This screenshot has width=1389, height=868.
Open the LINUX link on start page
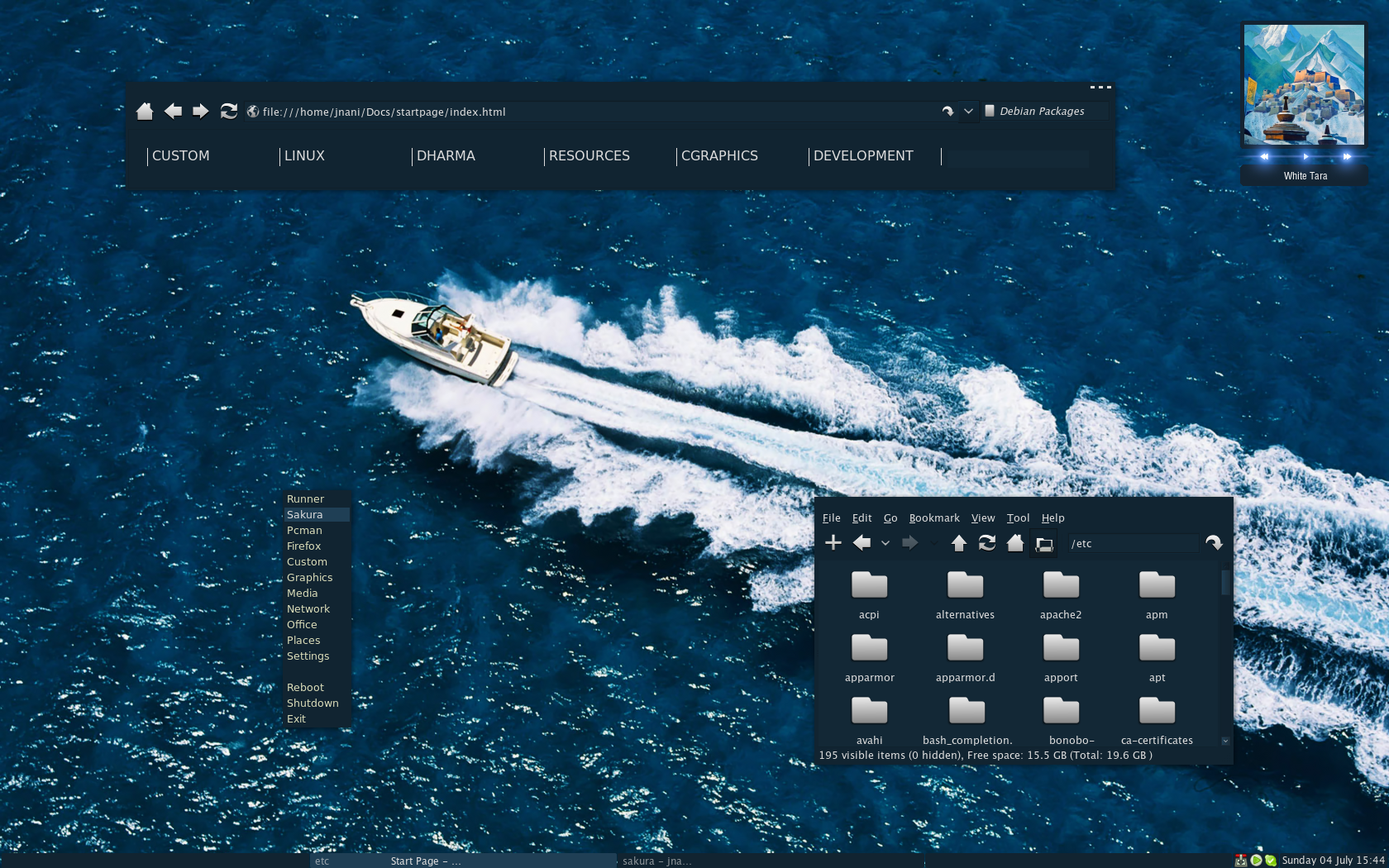coord(304,156)
